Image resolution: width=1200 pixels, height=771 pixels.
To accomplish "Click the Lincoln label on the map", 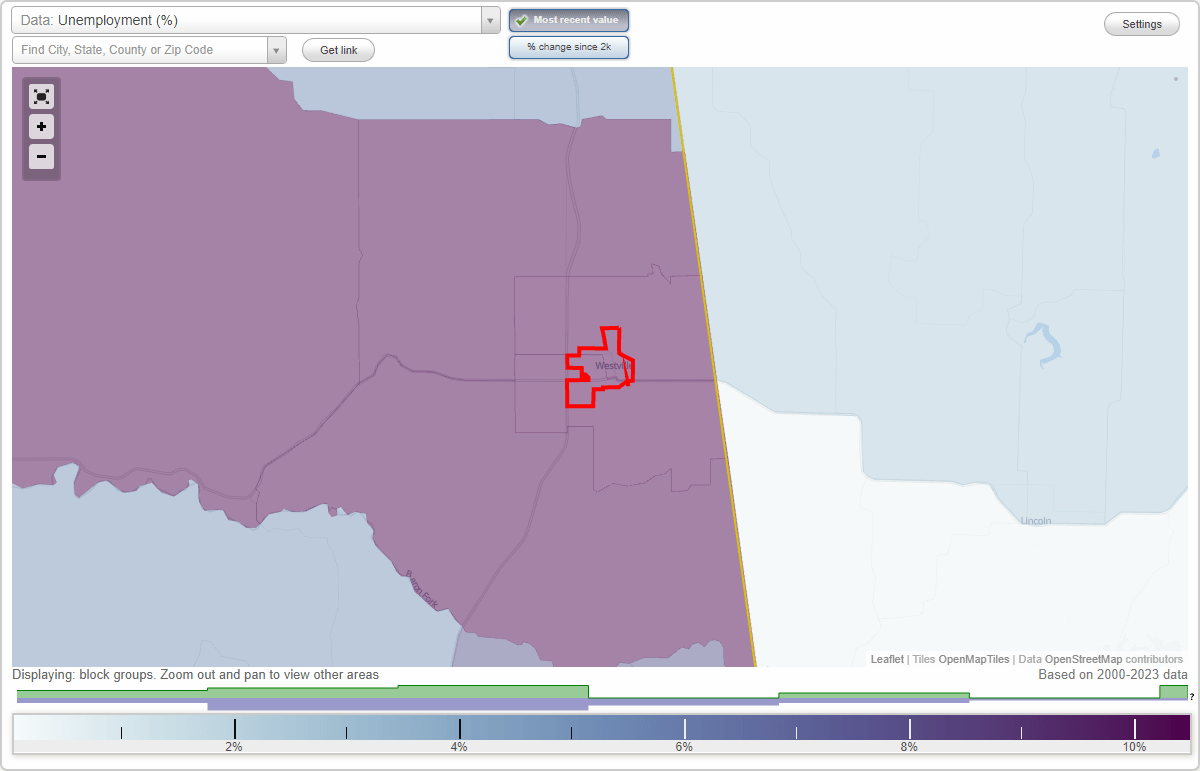I will click(x=1035, y=520).
